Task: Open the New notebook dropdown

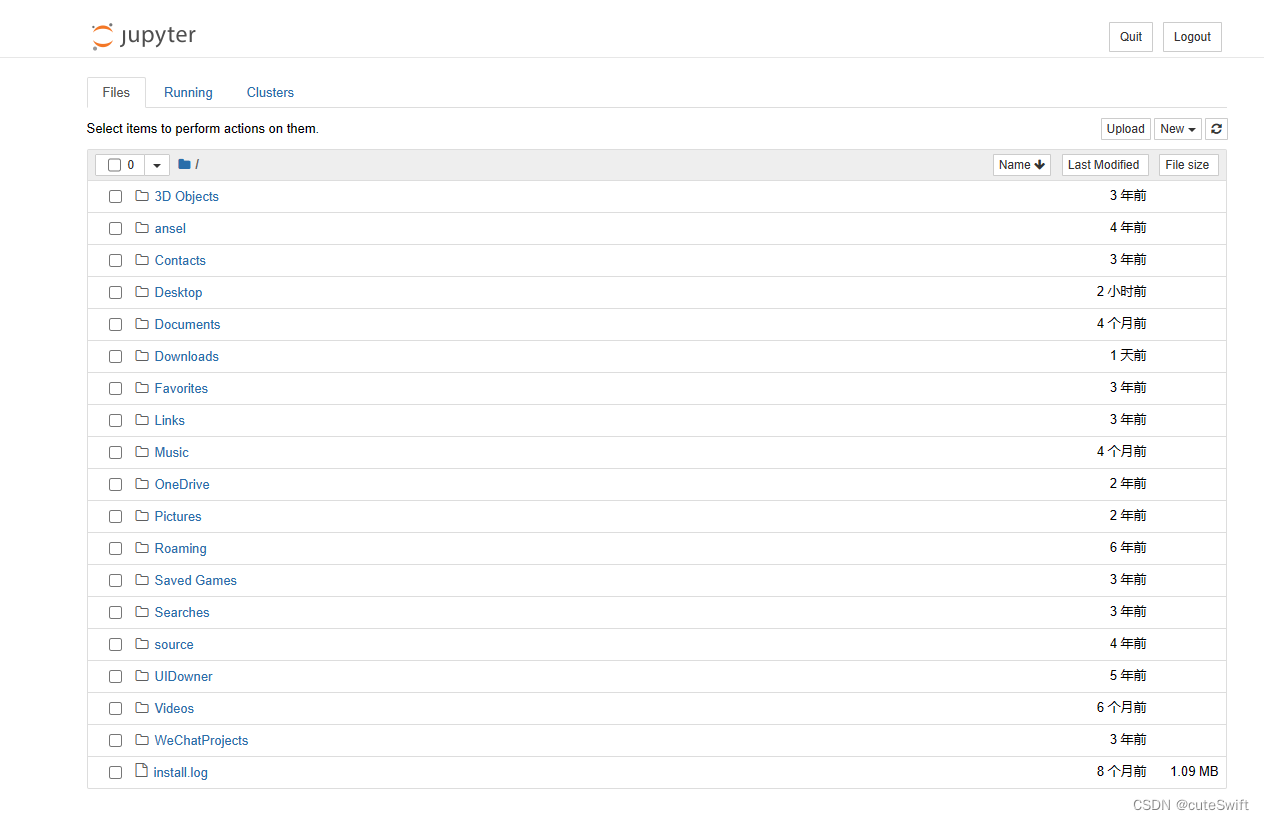Action: tap(1178, 129)
